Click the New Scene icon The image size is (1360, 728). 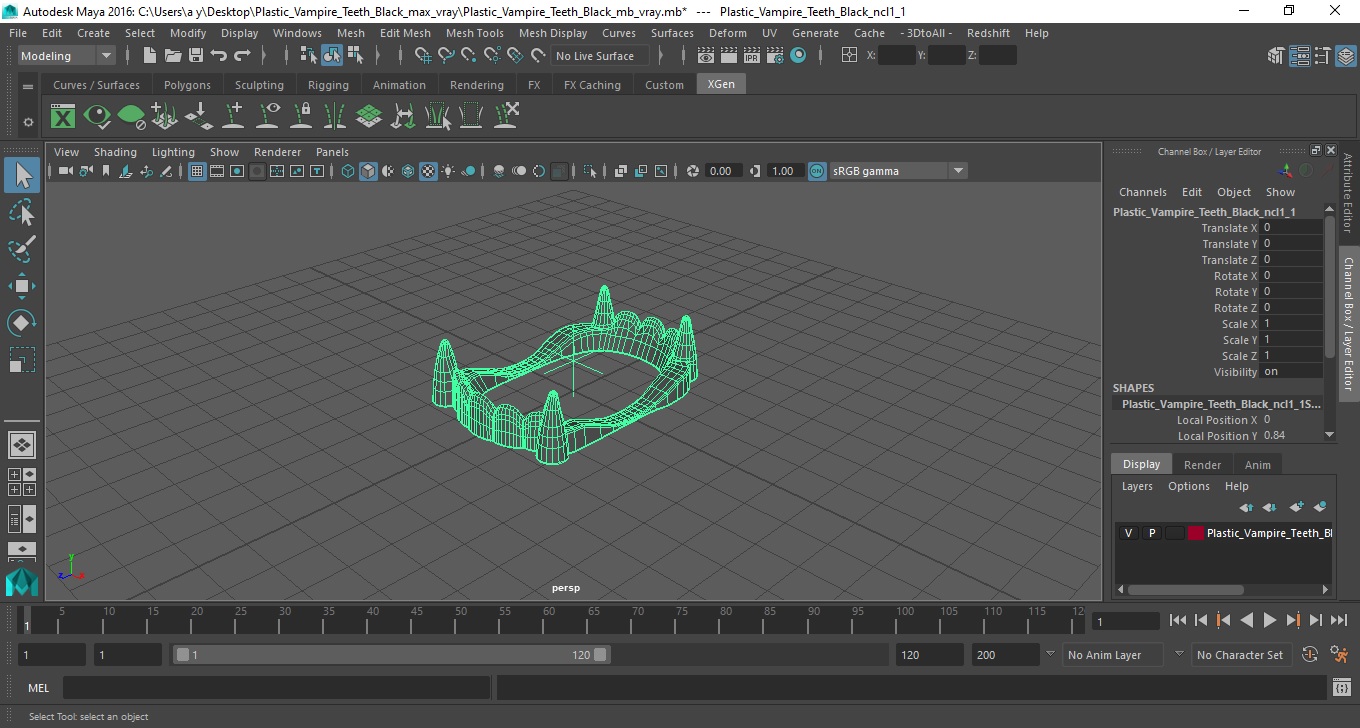[x=149, y=56]
